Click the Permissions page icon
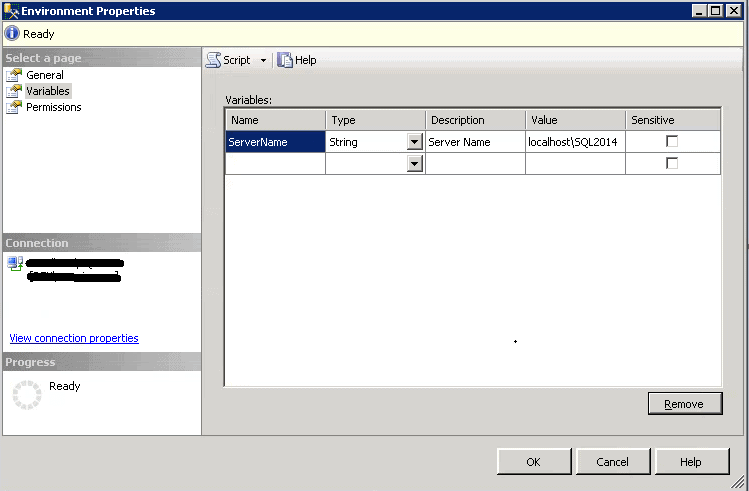The height and width of the screenshot is (491, 749). pos(14,107)
